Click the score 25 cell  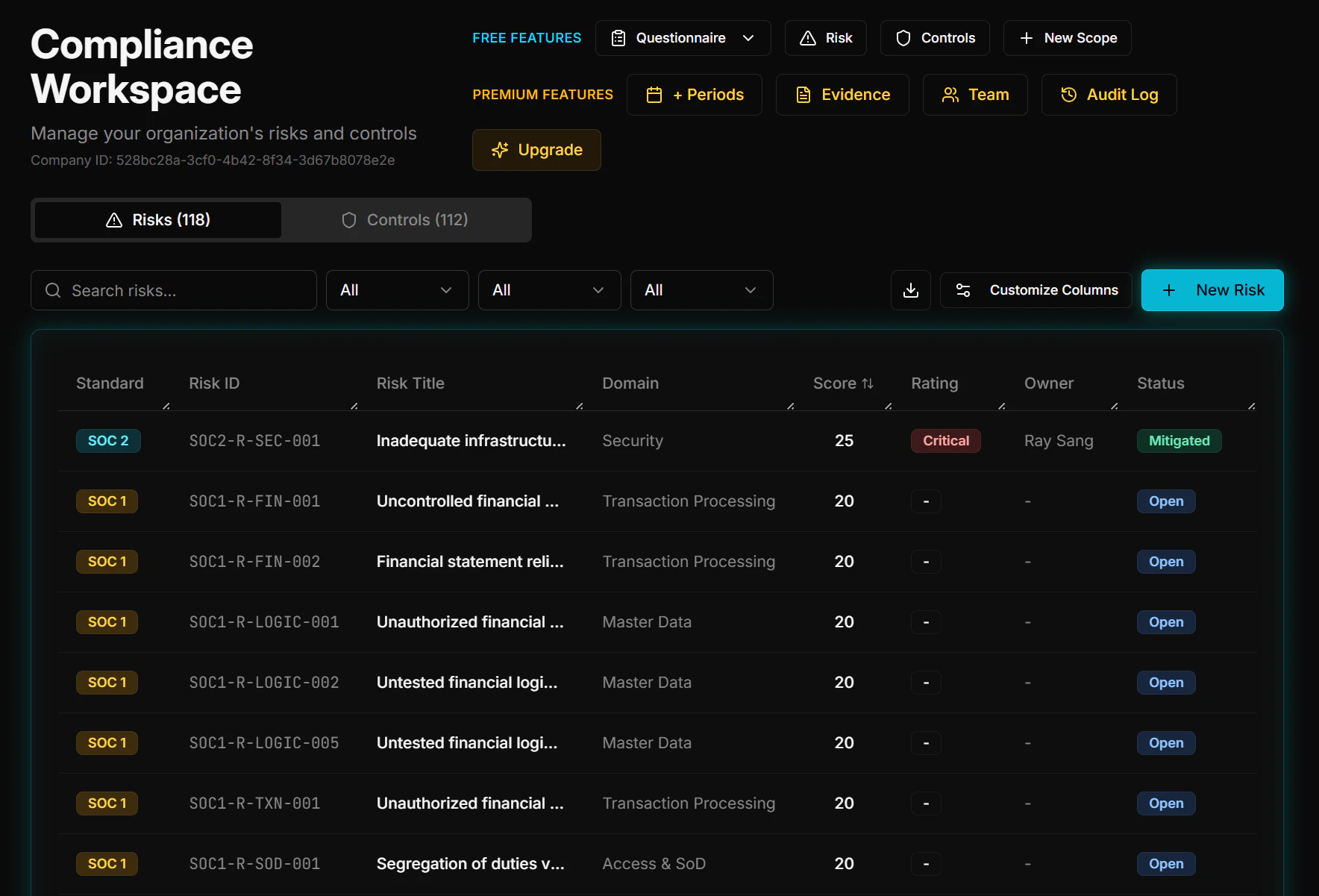(x=844, y=441)
